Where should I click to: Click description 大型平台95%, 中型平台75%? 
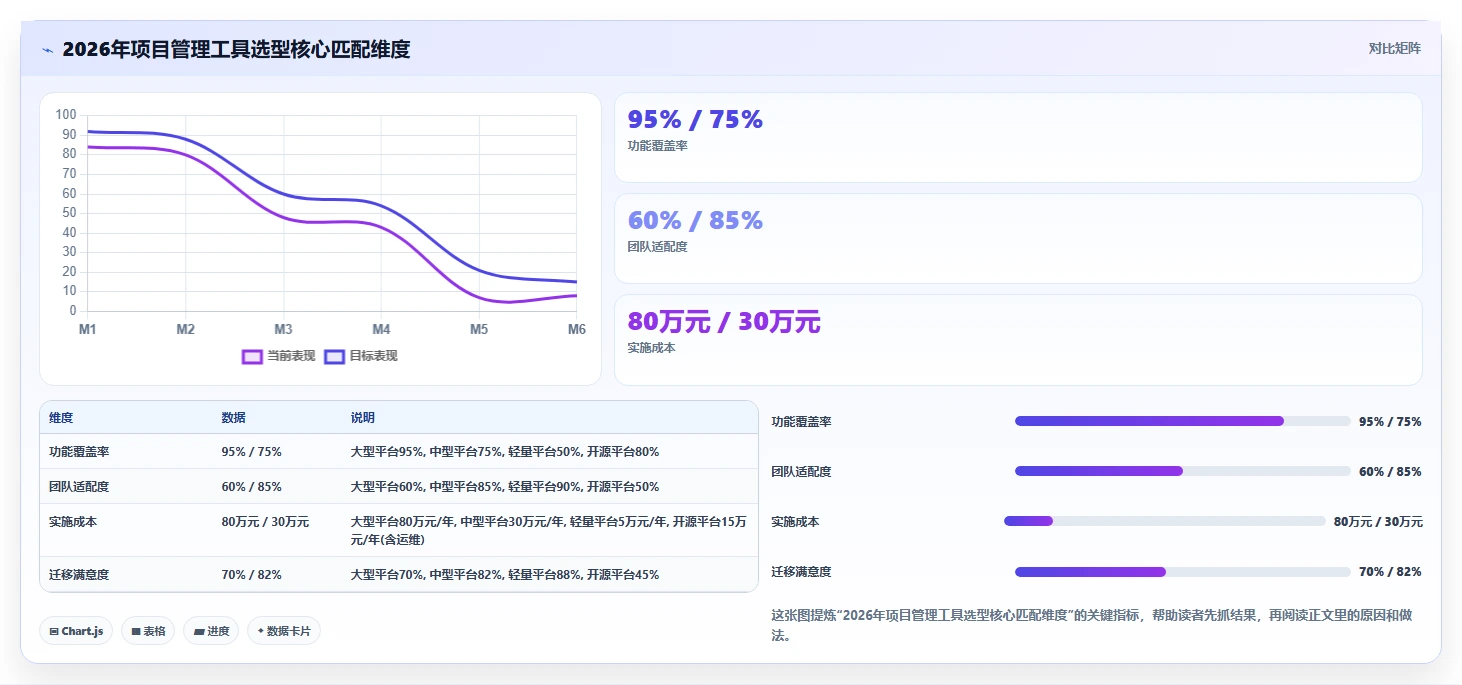coord(505,452)
